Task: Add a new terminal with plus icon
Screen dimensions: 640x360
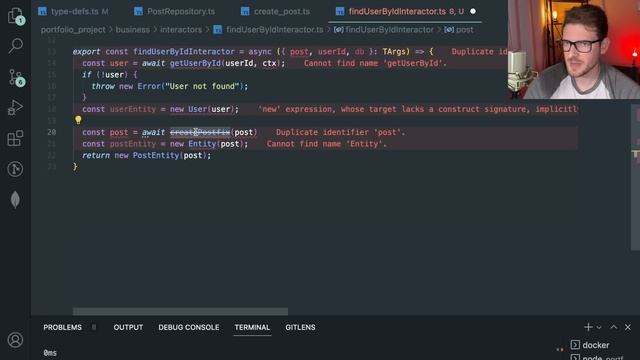Action: coord(588,327)
